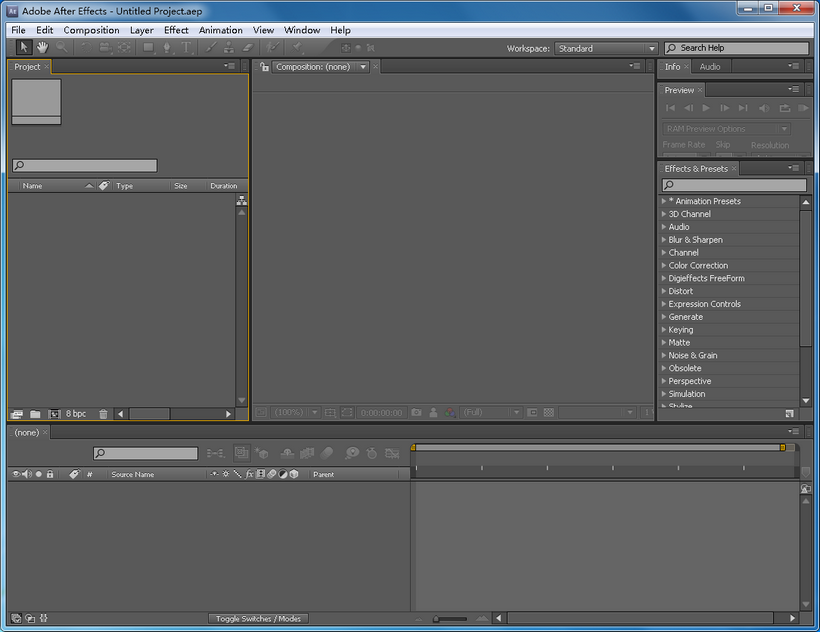Enable Motion Blur for all layers
Screen dimensions: 820x632
click(327, 452)
